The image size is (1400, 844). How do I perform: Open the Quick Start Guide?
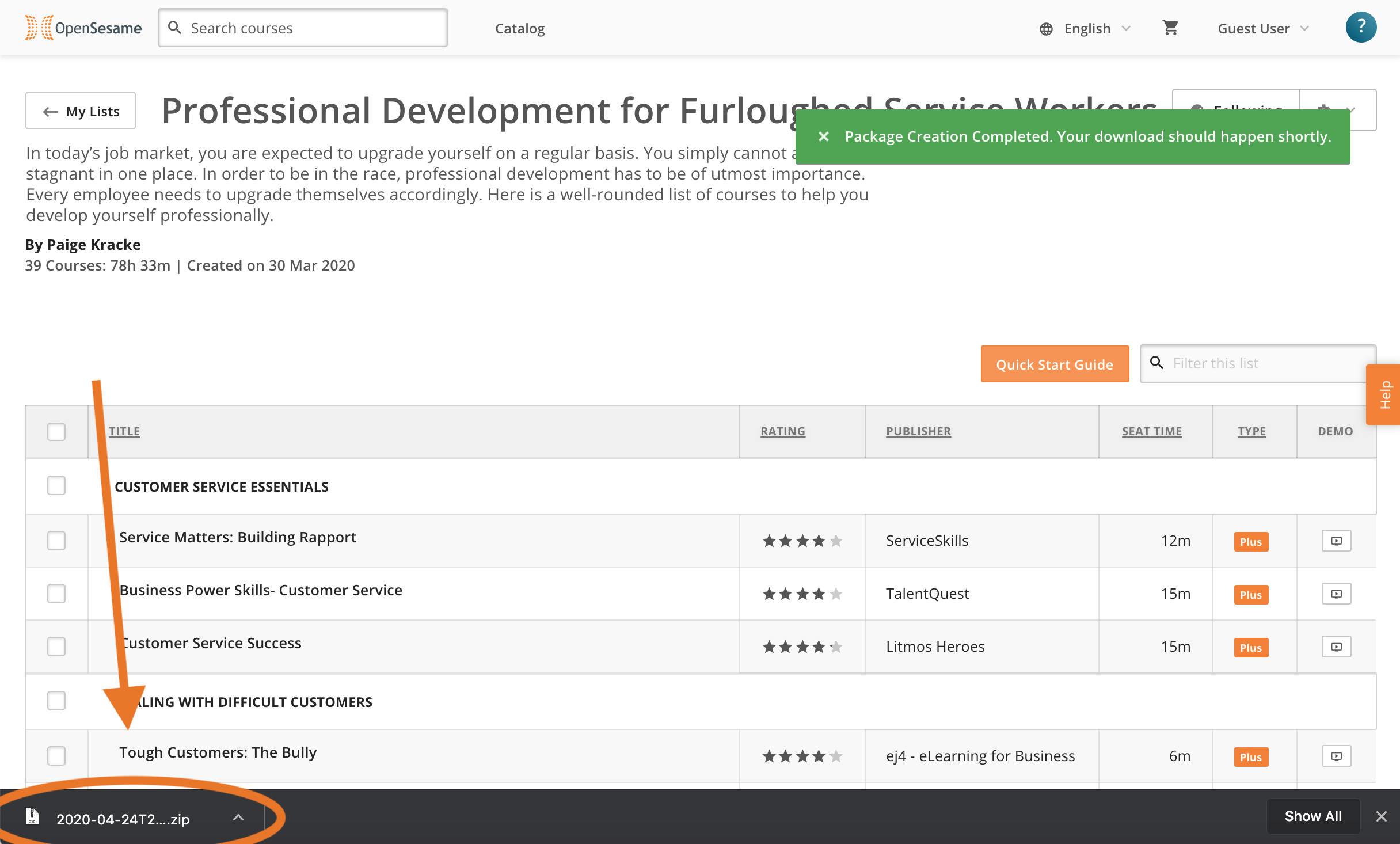pos(1055,364)
